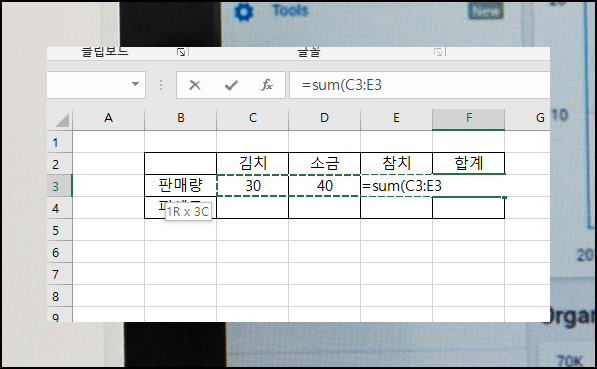Select column C header
The height and width of the screenshot is (369, 597).
pos(252,119)
